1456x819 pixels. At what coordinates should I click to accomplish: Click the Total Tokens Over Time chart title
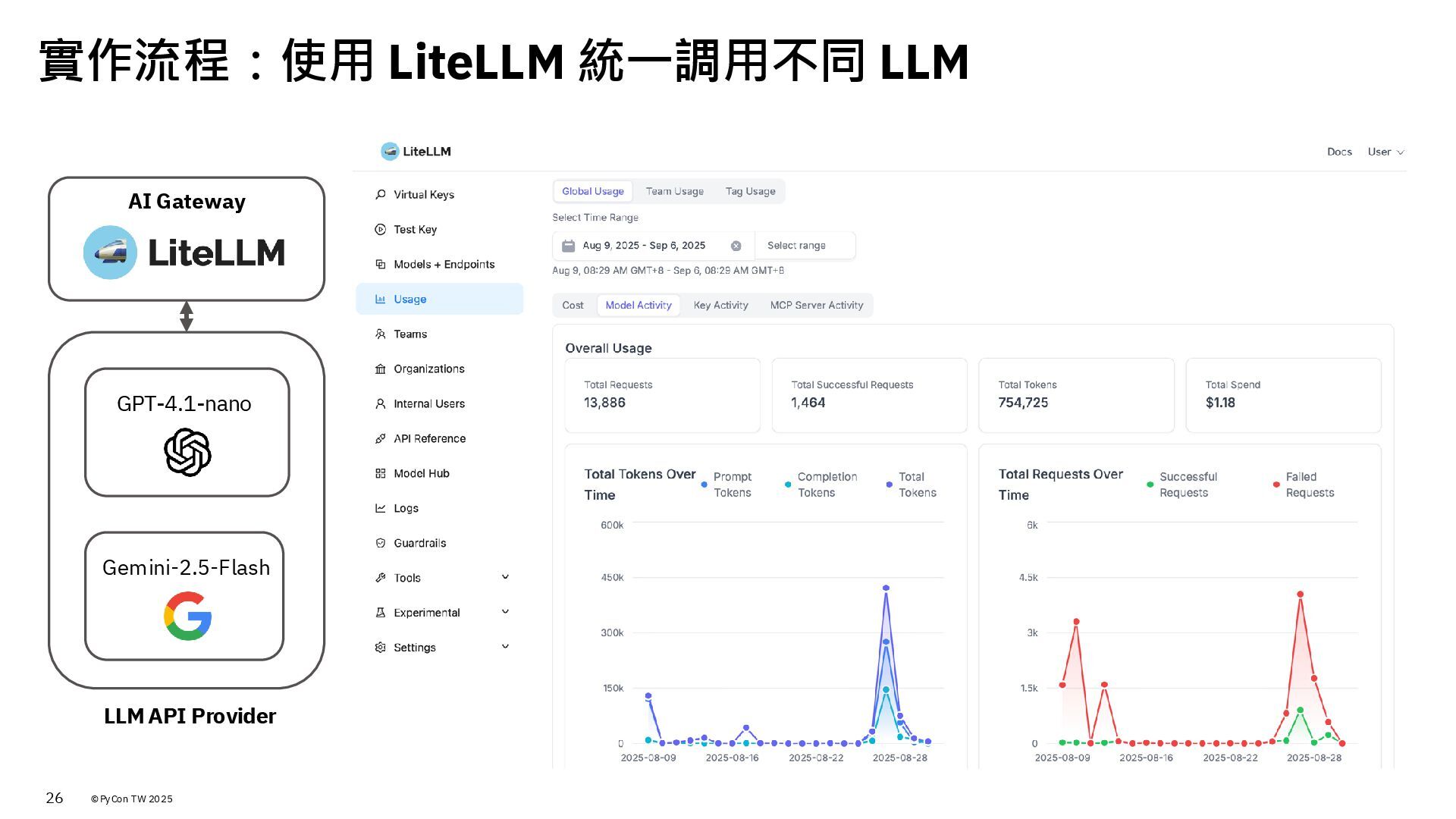(640, 485)
